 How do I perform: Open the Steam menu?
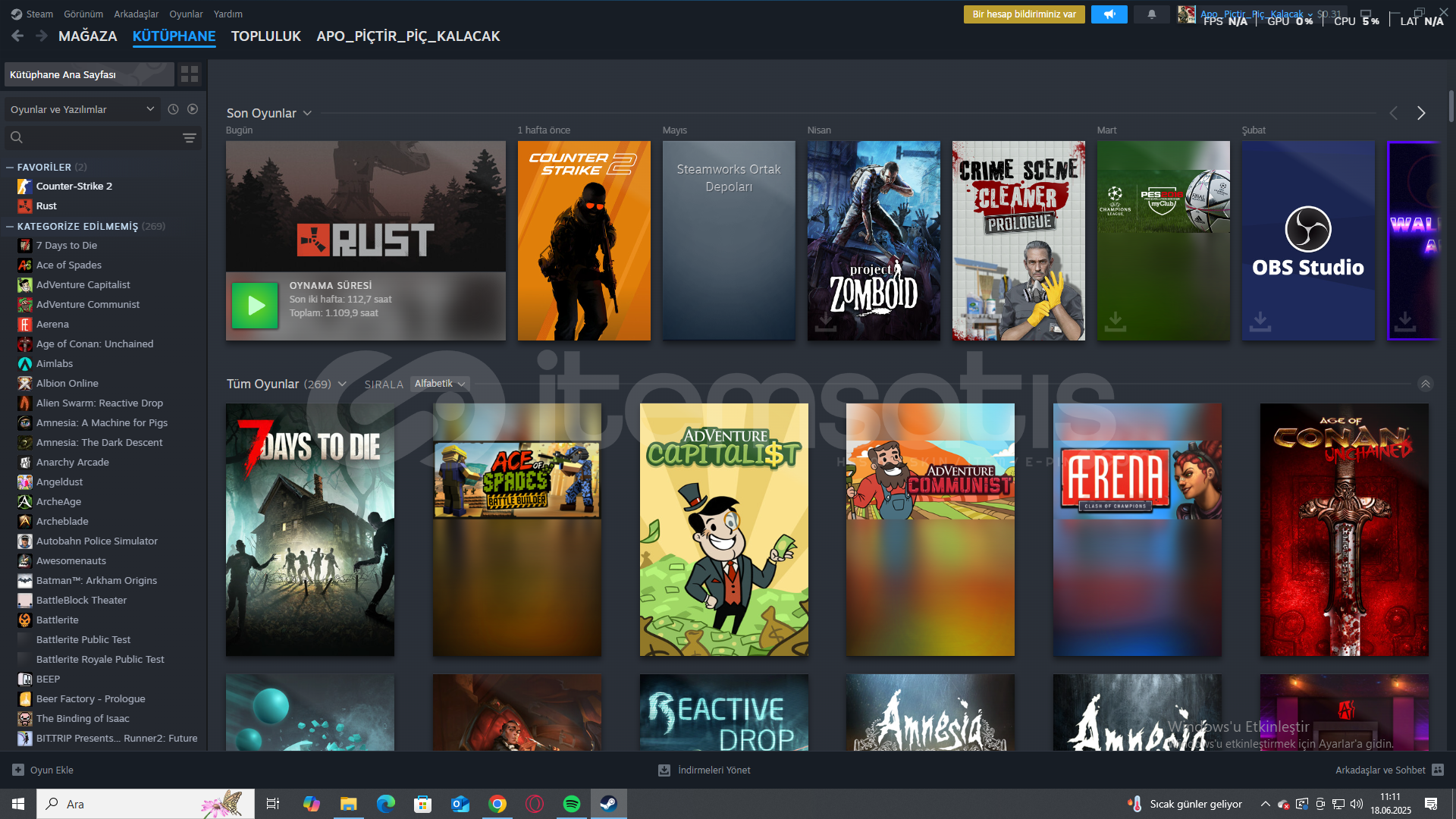coord(39,14)
